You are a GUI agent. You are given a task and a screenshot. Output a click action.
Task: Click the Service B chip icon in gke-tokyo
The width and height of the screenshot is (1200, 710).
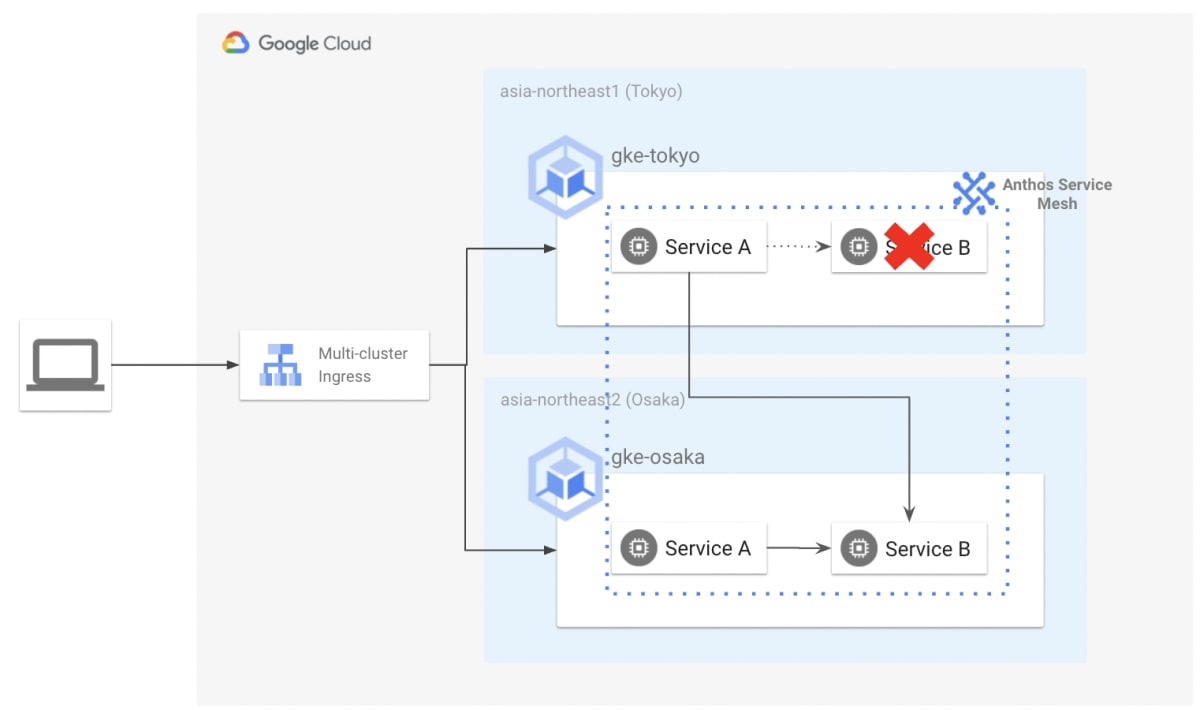[858, 247]
